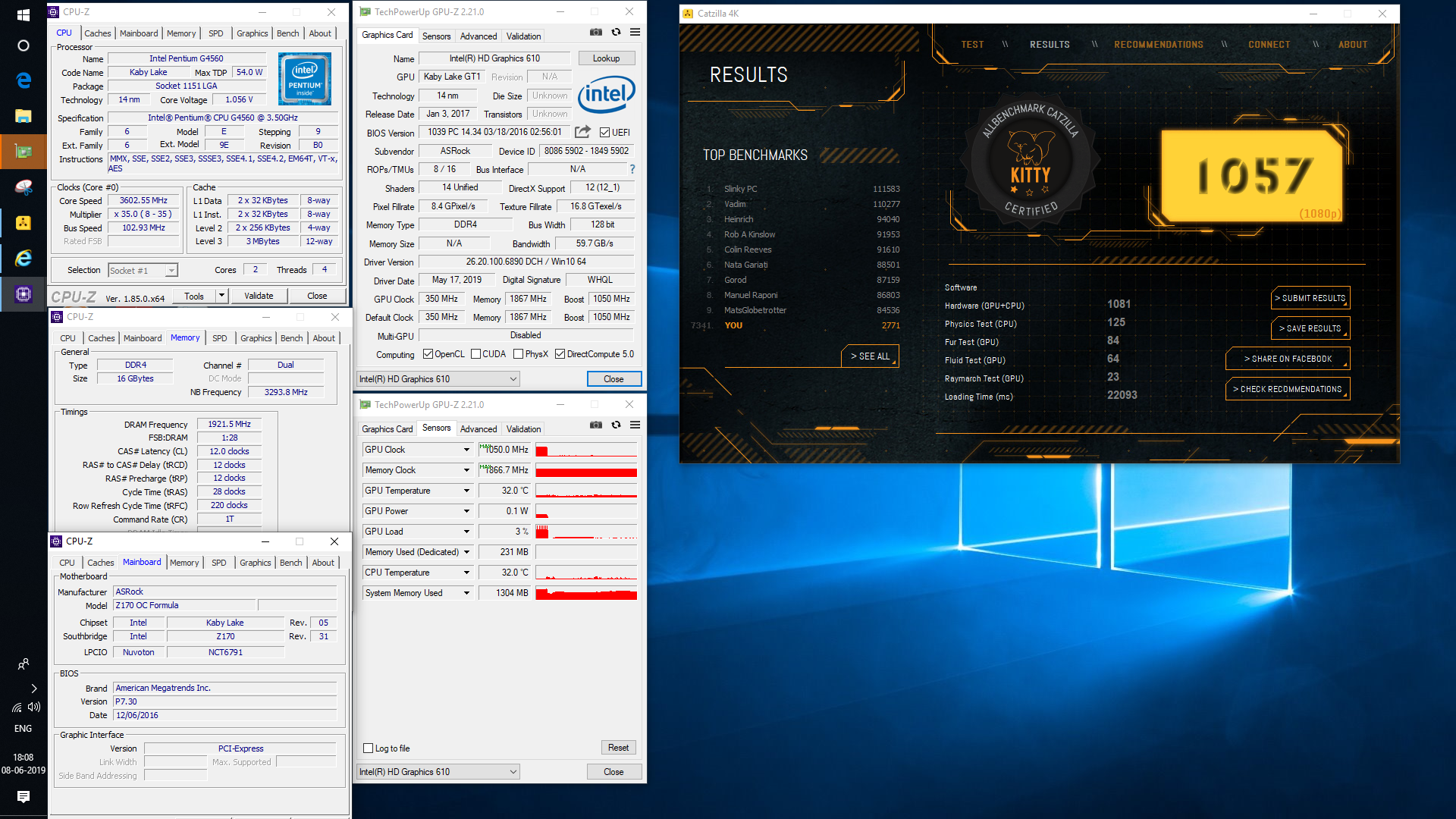Viewport: 1456px width, 819px height.
Task: Launch Microsoft Edge from the taskbar
Action: tap(24, 80)
